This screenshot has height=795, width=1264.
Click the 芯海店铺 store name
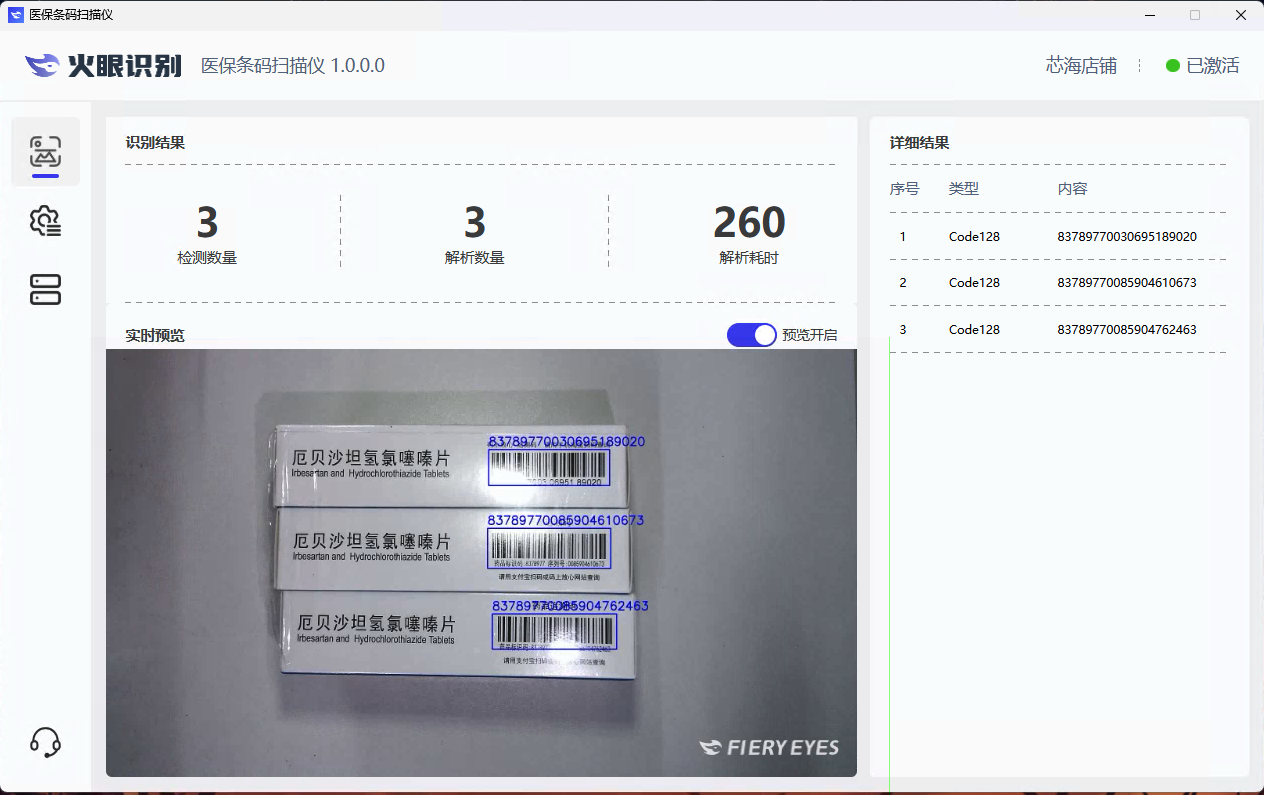pyautogui.click(x=1081, y=66)
